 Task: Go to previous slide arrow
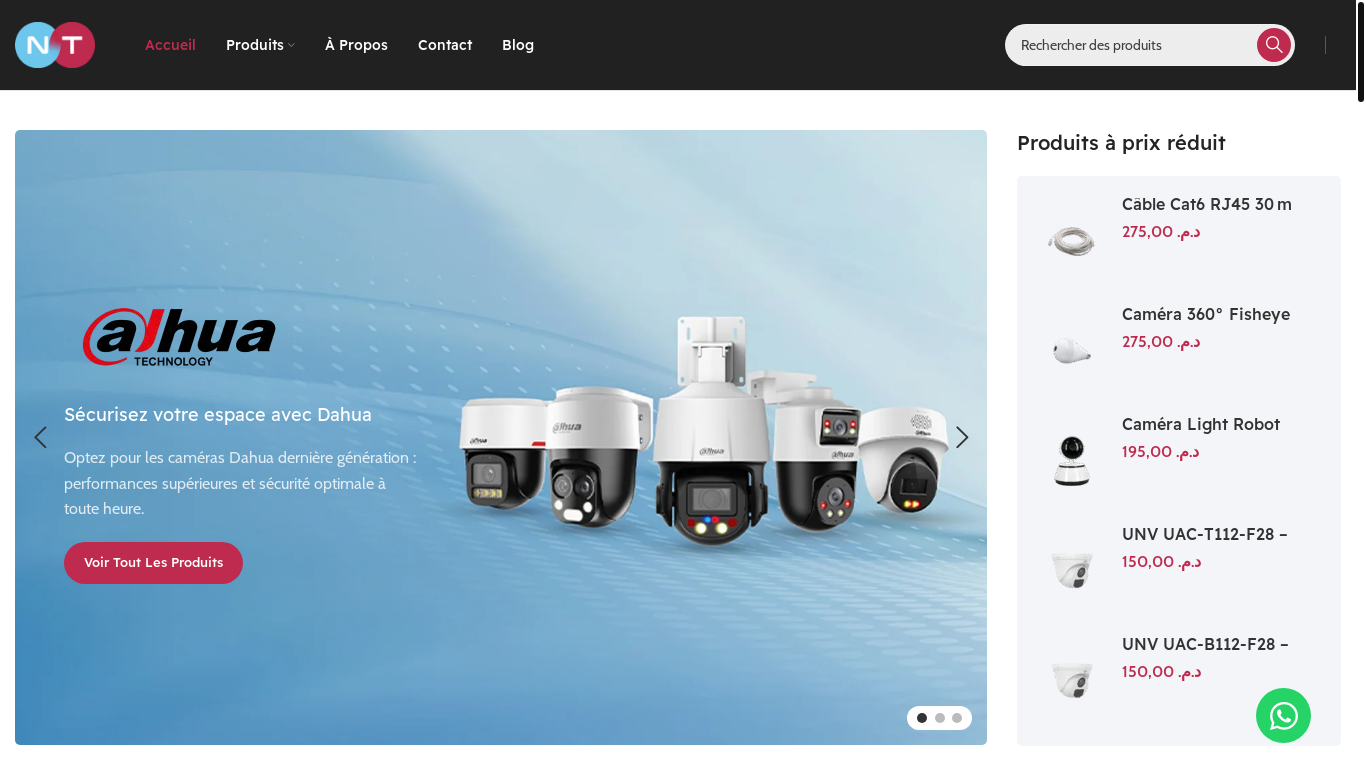[40, 437]
